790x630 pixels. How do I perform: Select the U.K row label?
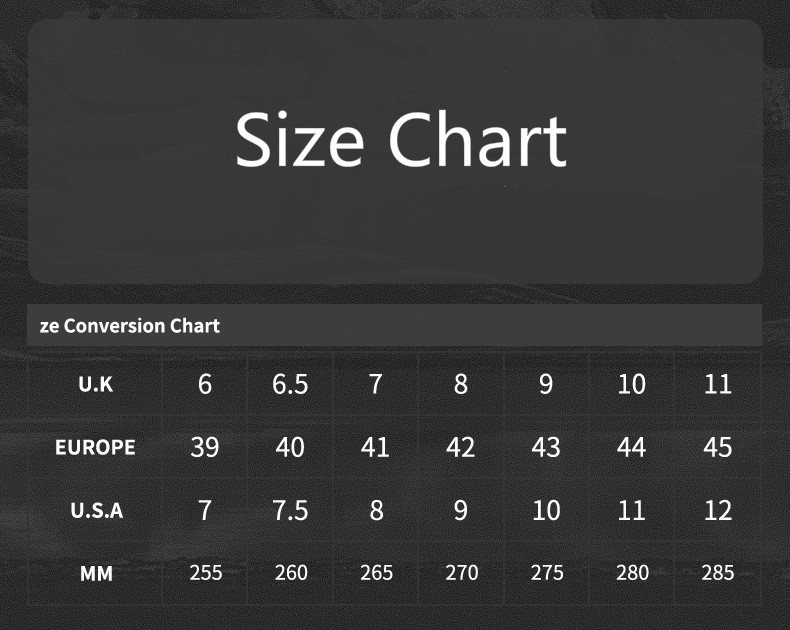point(96,384)
